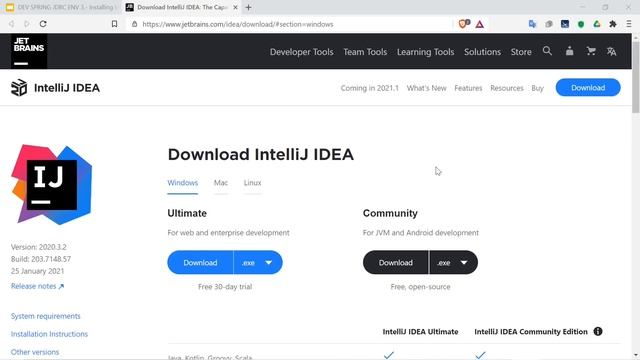Click the translate extension icon
Image resolution: width=640 pixels, height=360 pixels.
pos(532,24)
